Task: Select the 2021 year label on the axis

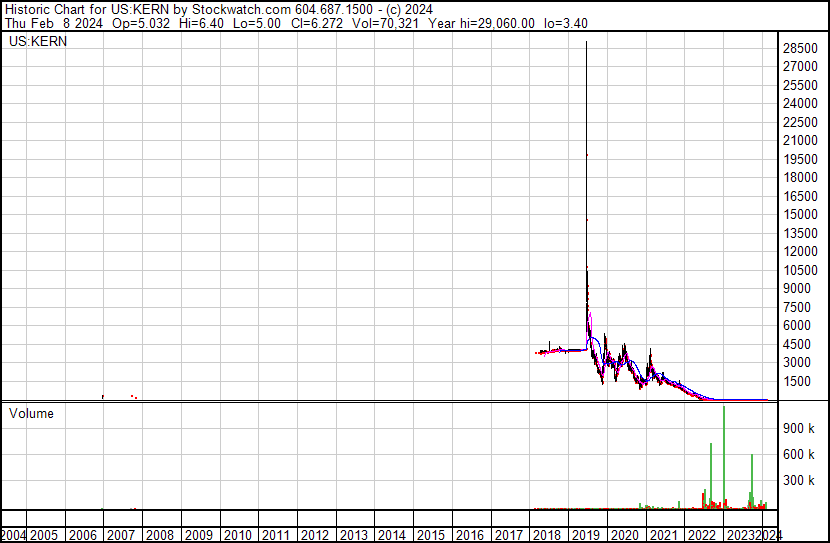Action: (663, 535)
